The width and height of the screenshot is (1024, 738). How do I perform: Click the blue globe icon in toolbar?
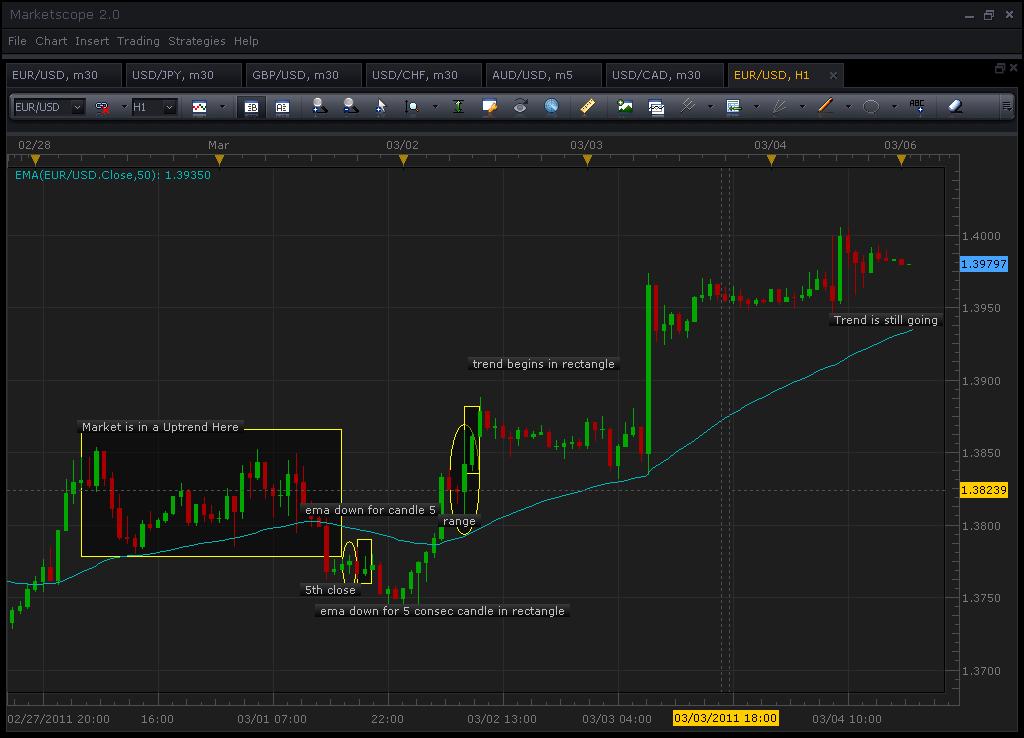pyautogui.click(x=552, y=106)
